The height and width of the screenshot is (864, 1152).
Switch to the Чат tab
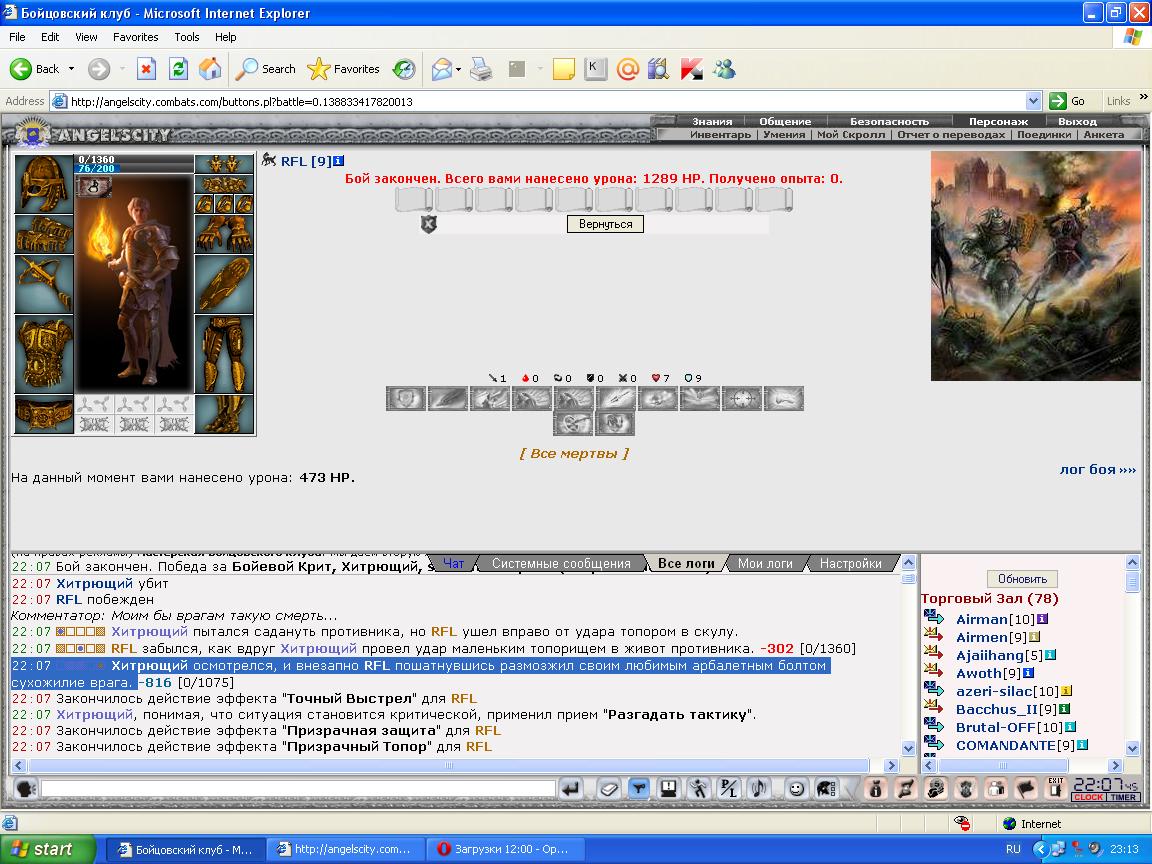(453, 564)
